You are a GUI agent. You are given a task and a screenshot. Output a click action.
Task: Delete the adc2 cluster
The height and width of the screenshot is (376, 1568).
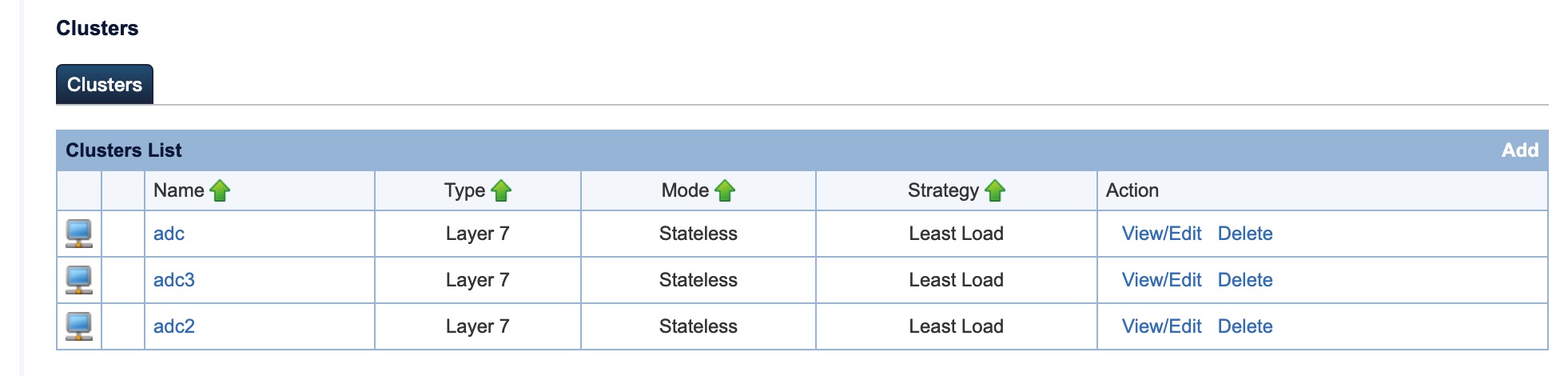click(1244, 326)
